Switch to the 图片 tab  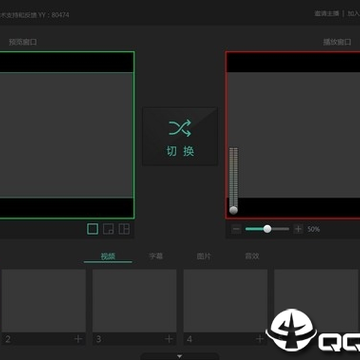204,256
